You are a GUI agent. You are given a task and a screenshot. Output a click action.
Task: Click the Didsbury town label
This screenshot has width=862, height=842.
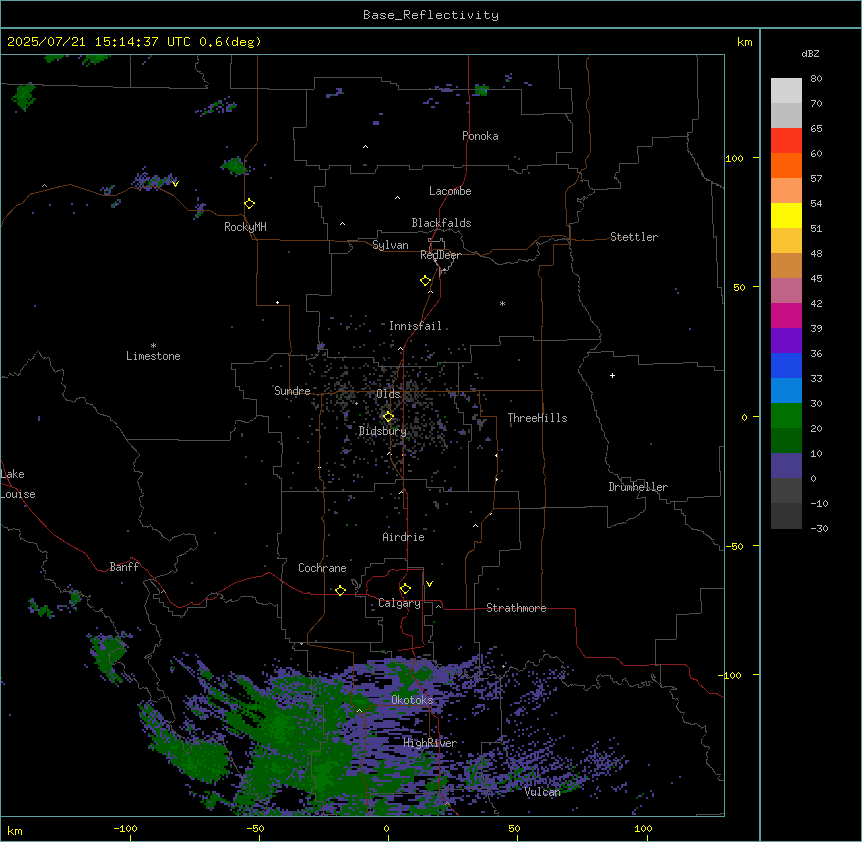pos(383,431)
